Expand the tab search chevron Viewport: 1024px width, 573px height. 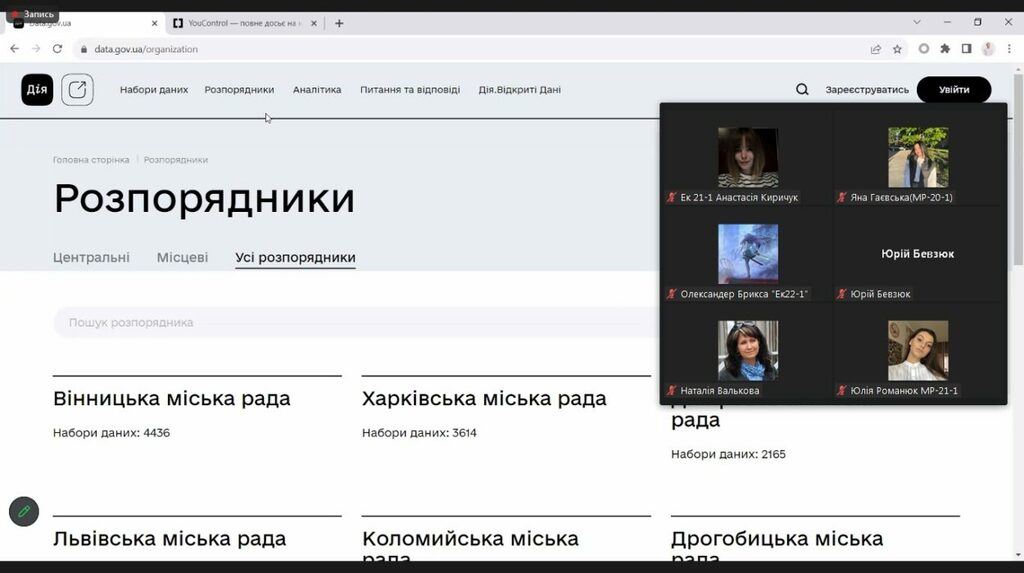tap(917, 22)
